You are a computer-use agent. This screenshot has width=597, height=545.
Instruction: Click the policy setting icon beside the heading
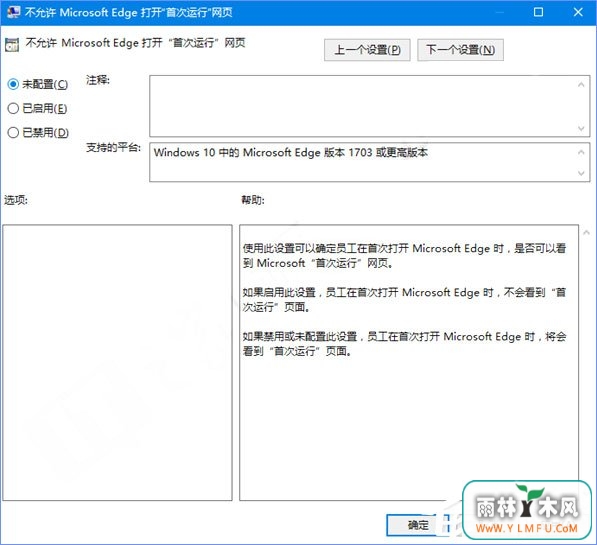click(12, 45)
